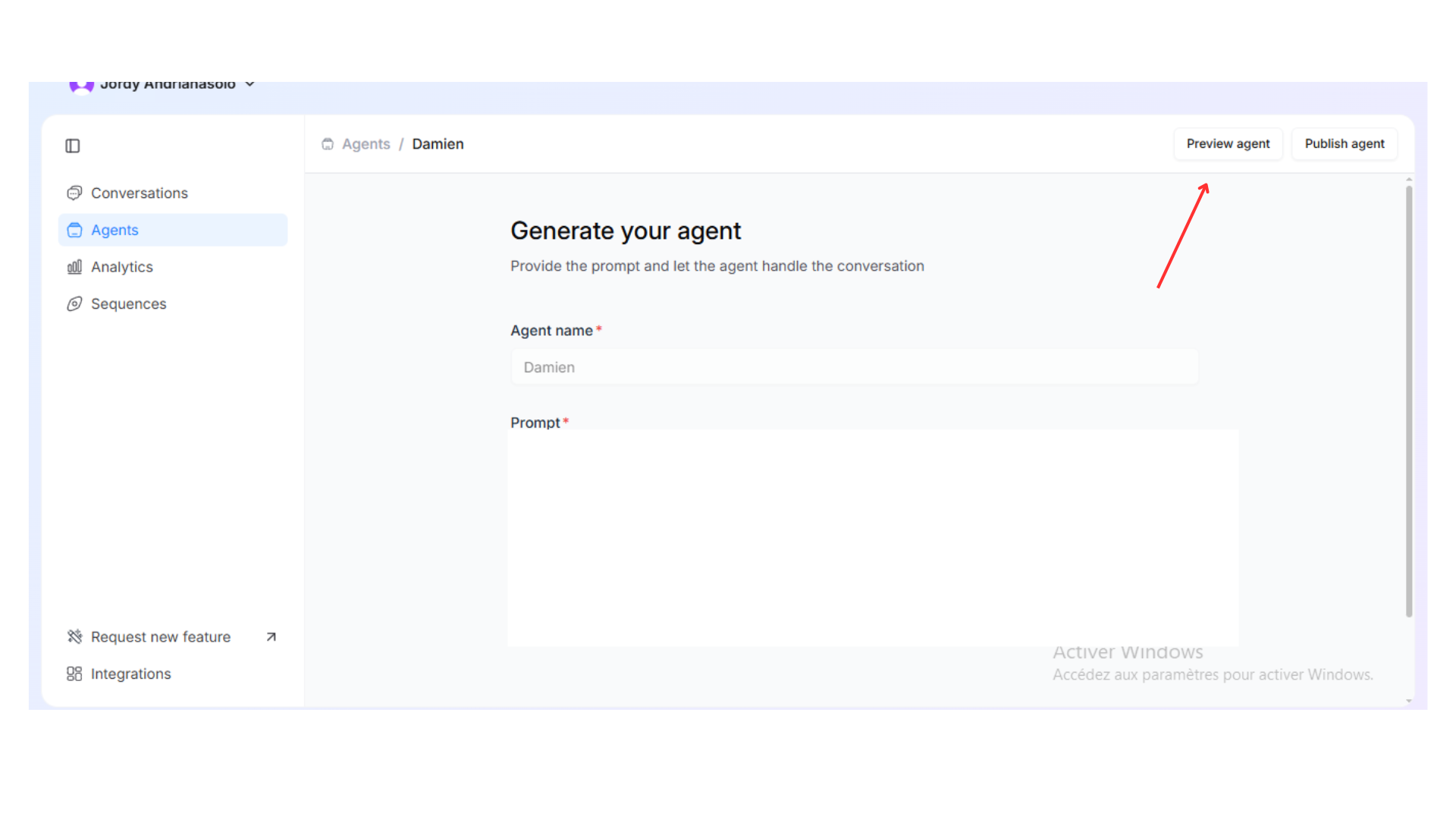The width and height of the screenshot is (1456, 819).
Task: Click the user avatar logo
Action: click(x=81, y=86)
